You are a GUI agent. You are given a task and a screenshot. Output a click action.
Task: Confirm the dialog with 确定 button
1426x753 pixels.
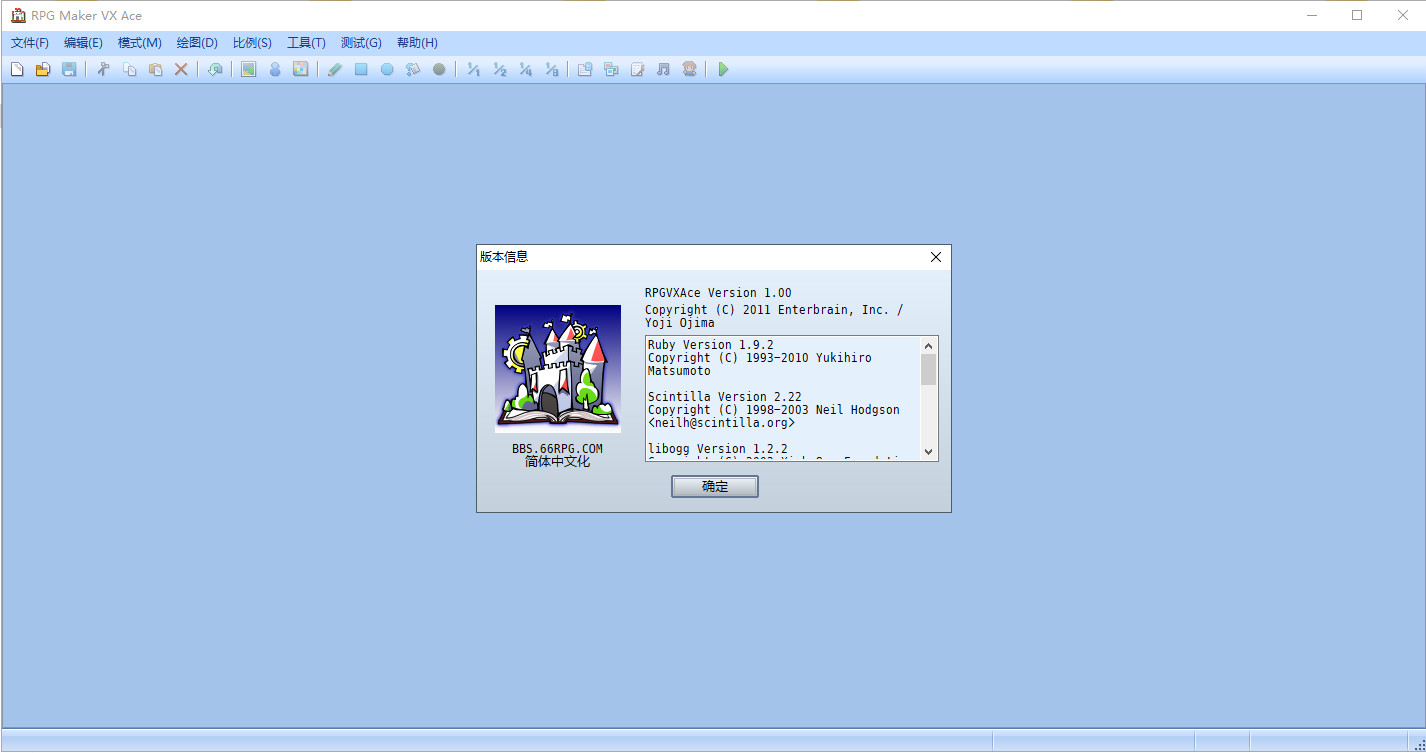(715, 486)
